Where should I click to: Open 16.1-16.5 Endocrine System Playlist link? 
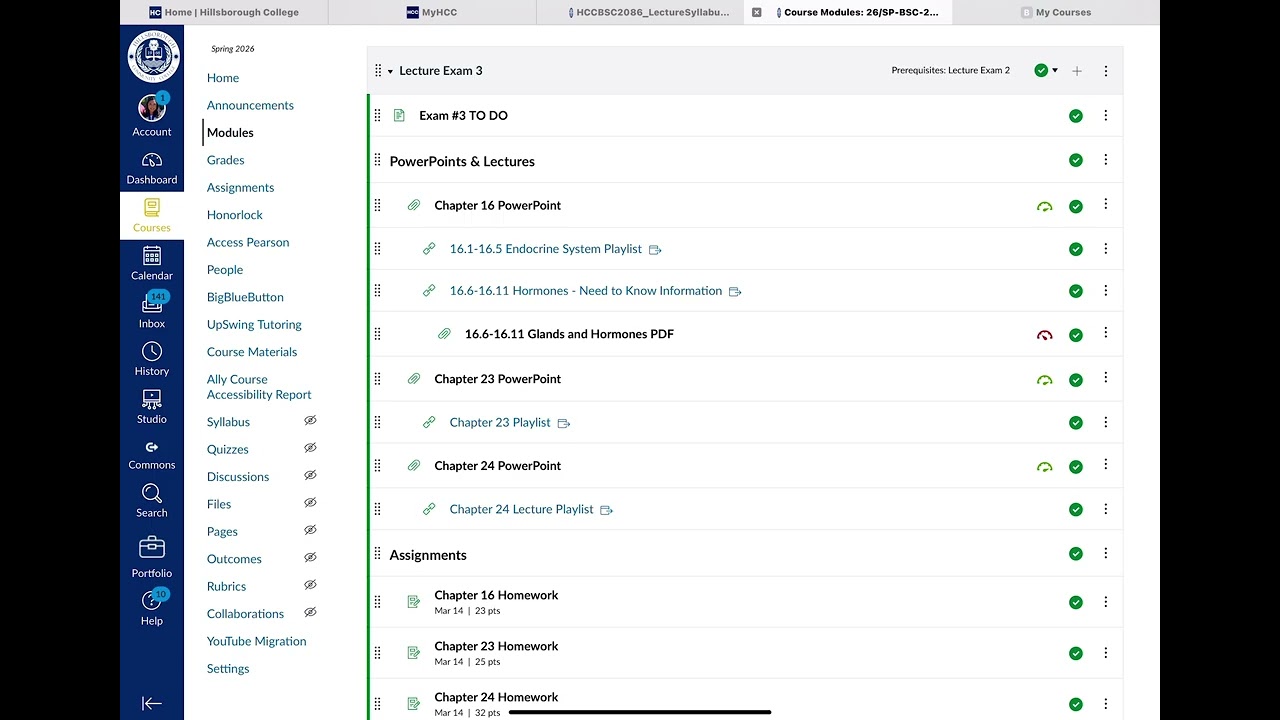(545, 249)
